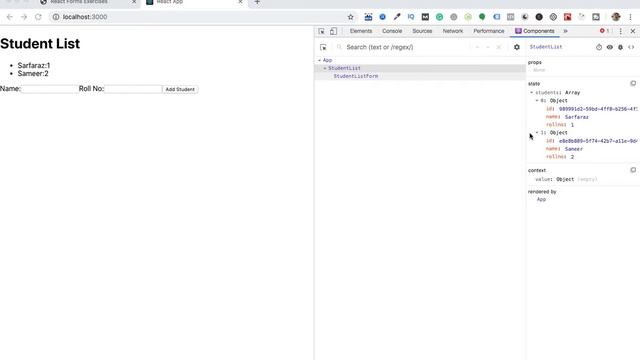Click the id value of student 0
The width and height of the screenshot is (640, 360).
(x=598, y=109)
